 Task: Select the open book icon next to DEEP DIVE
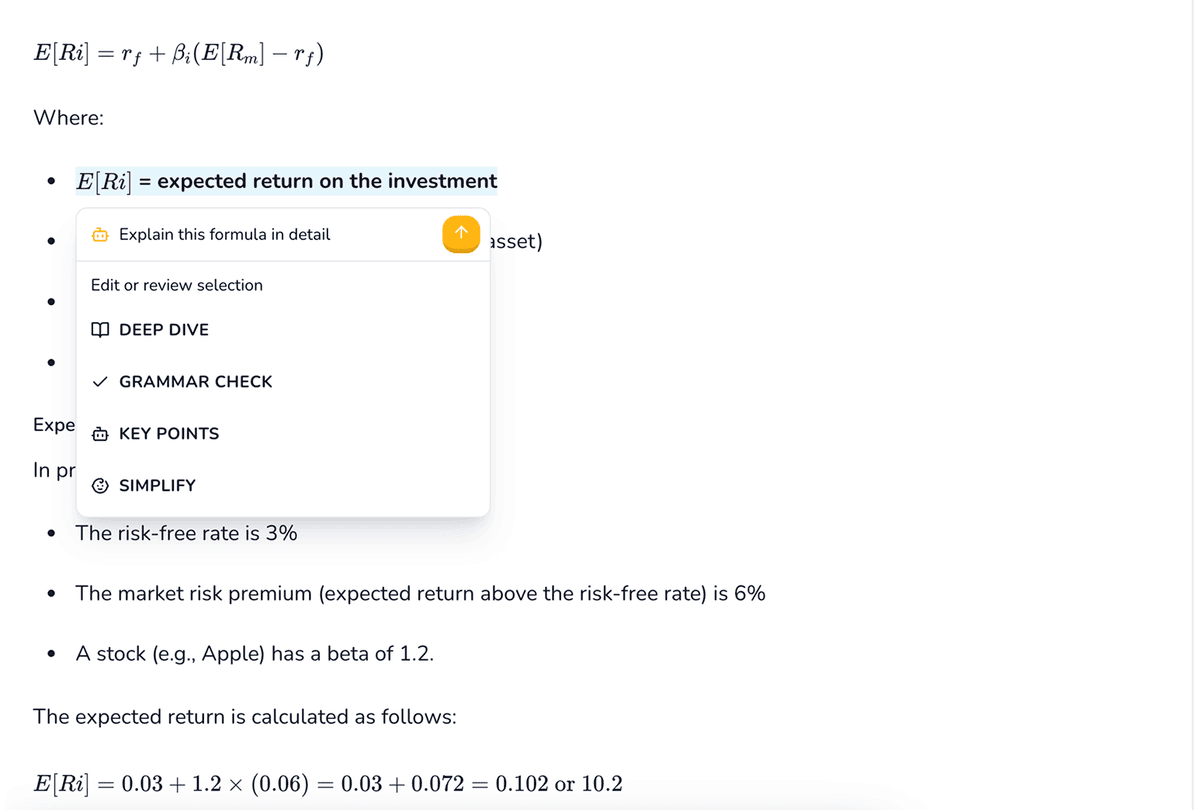(x=99, y=329)
